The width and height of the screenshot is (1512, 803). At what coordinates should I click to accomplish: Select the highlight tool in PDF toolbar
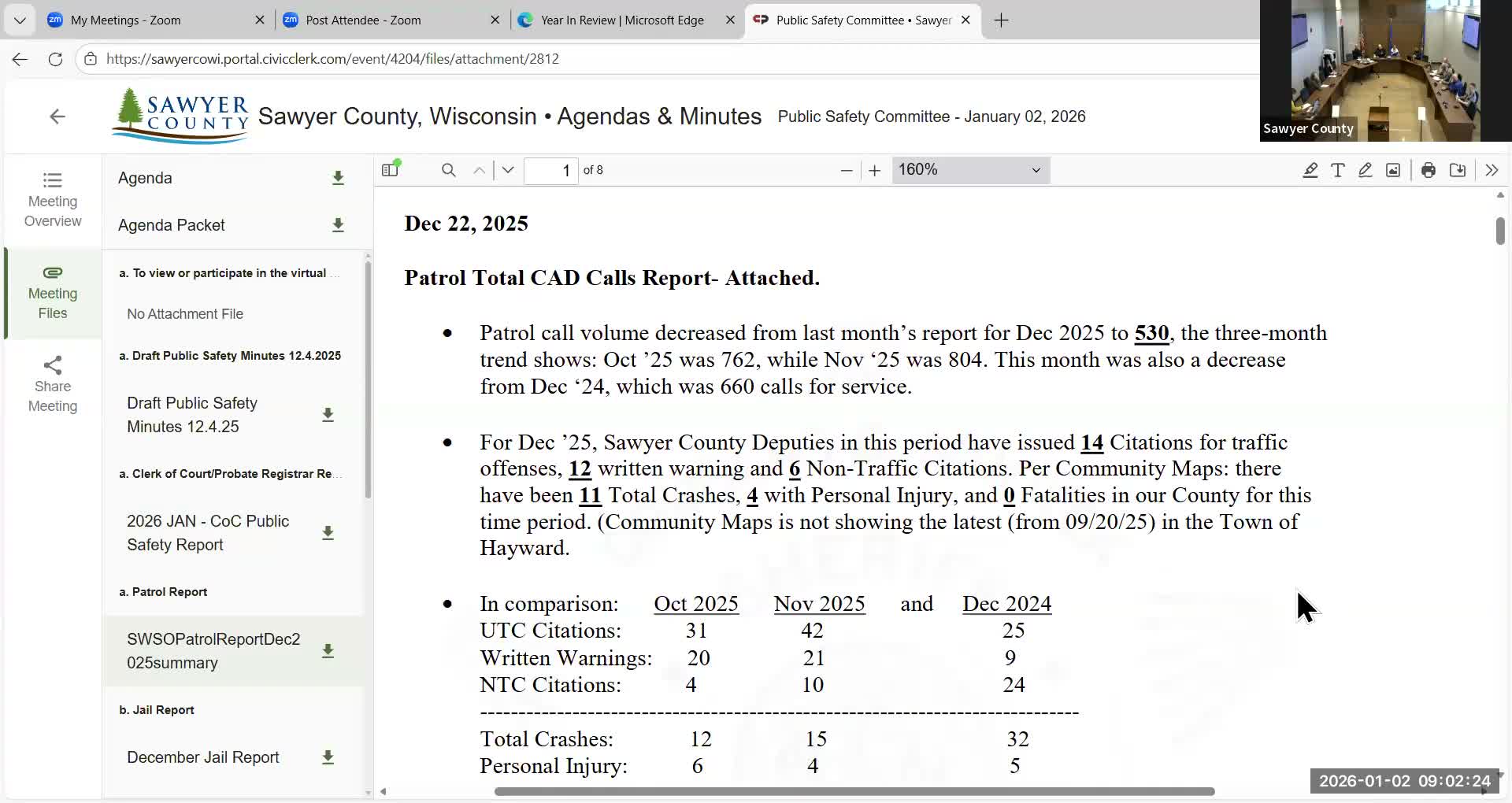[x=1310, y=170]
